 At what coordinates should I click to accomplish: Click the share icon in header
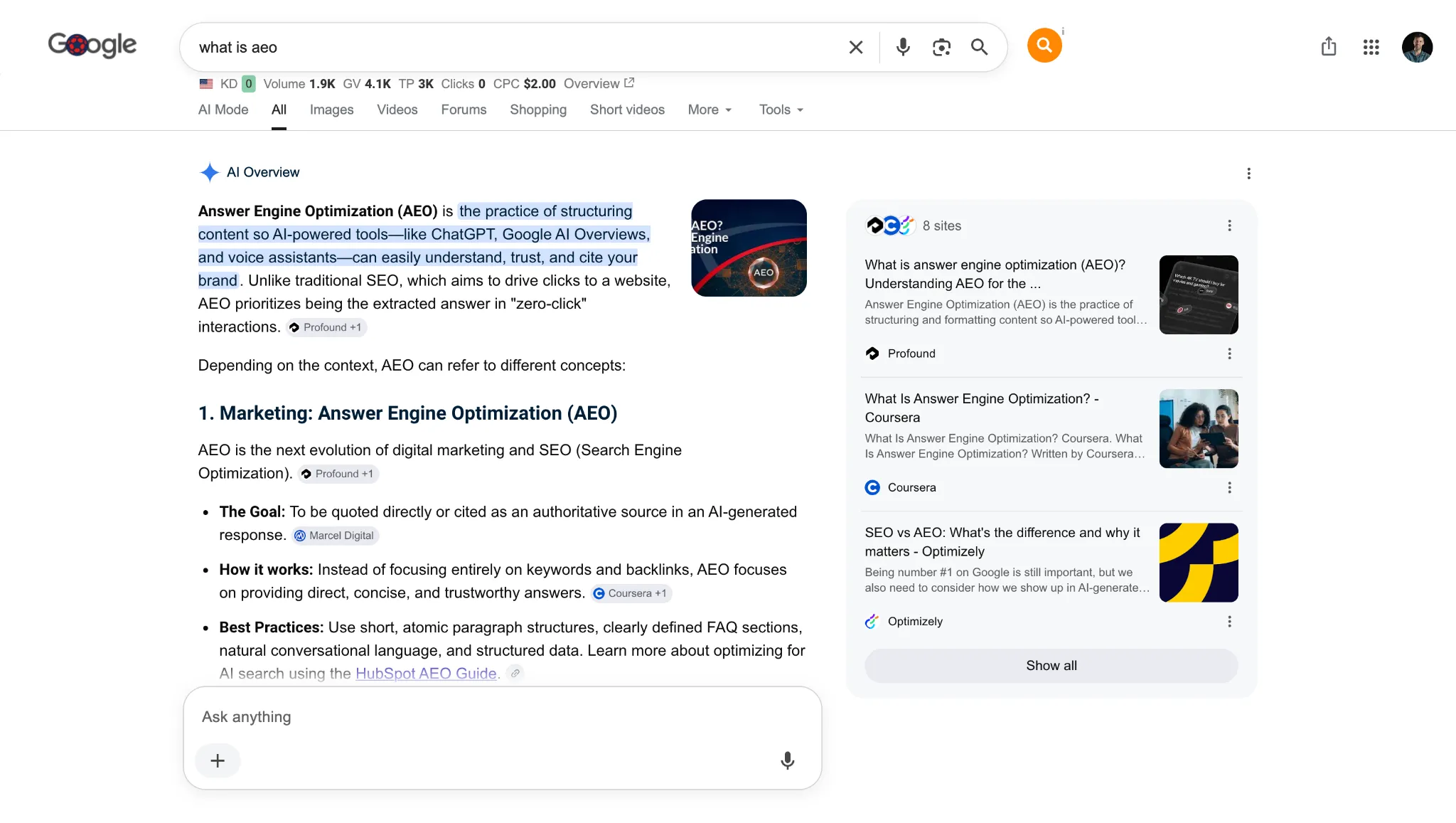click(x=1329, y=47)
